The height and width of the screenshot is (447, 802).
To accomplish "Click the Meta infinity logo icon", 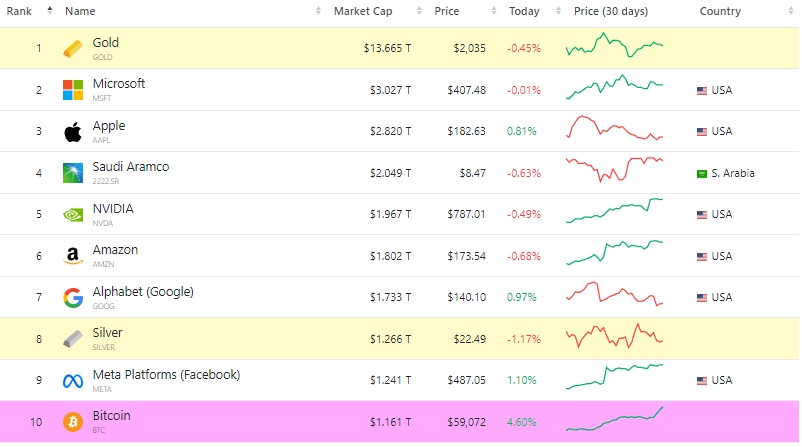I will point(73,381).
